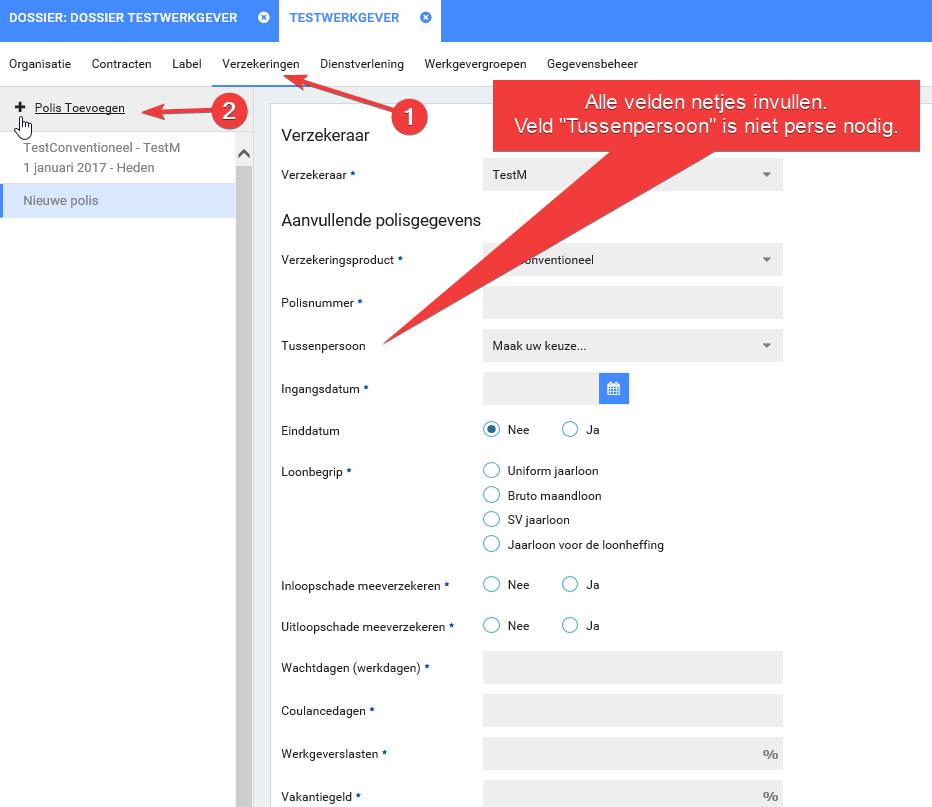Select Nee for Inloopschade meeverzekeren
The image size is (932, 807).
(491, 584)
